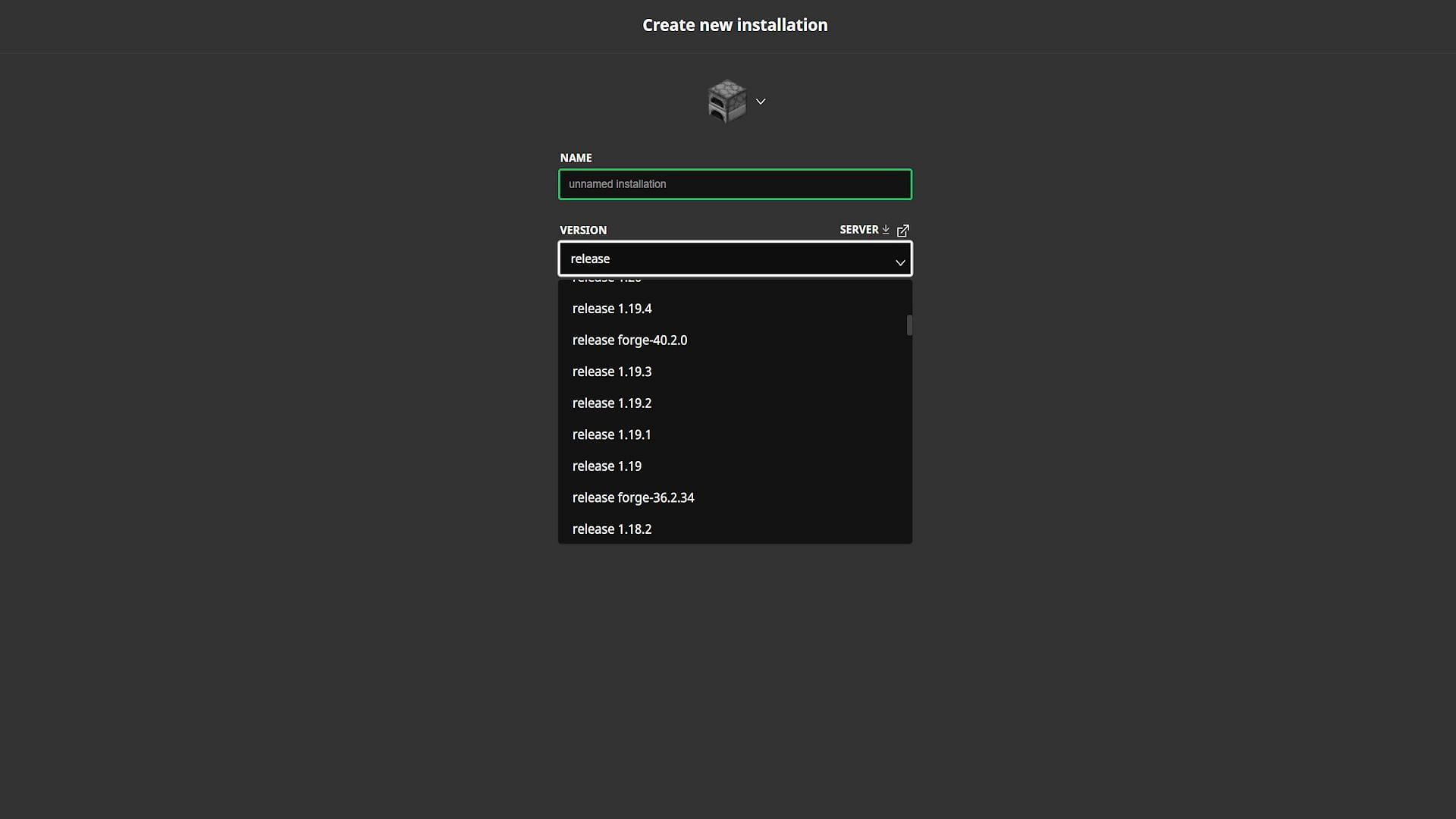Click the SERVER download icon
This screenshot has height=819, width=1456.
[886, 229]
